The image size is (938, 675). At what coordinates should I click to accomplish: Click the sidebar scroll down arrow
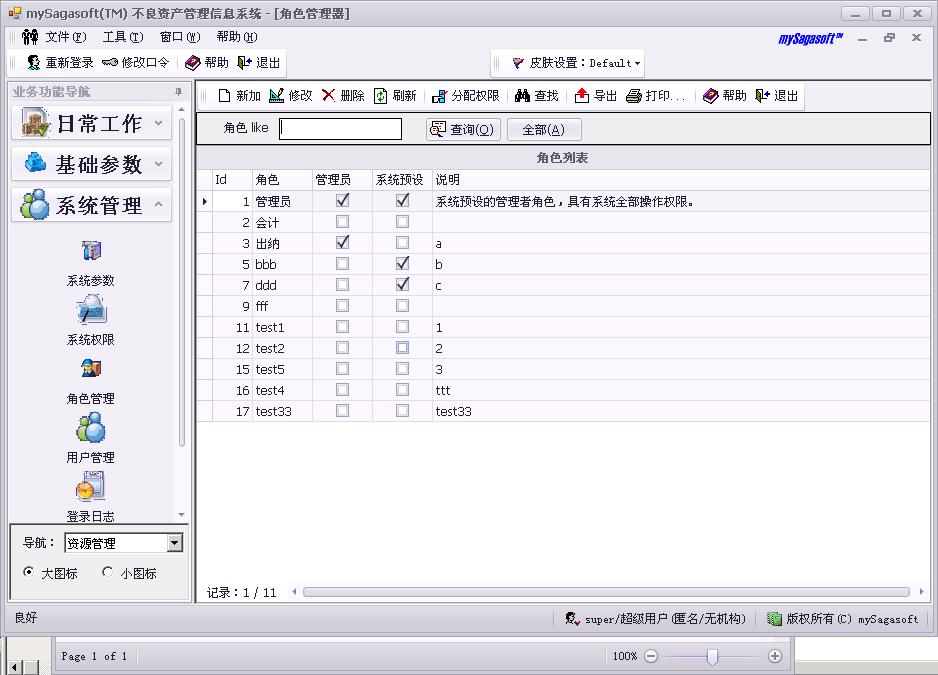181,515
